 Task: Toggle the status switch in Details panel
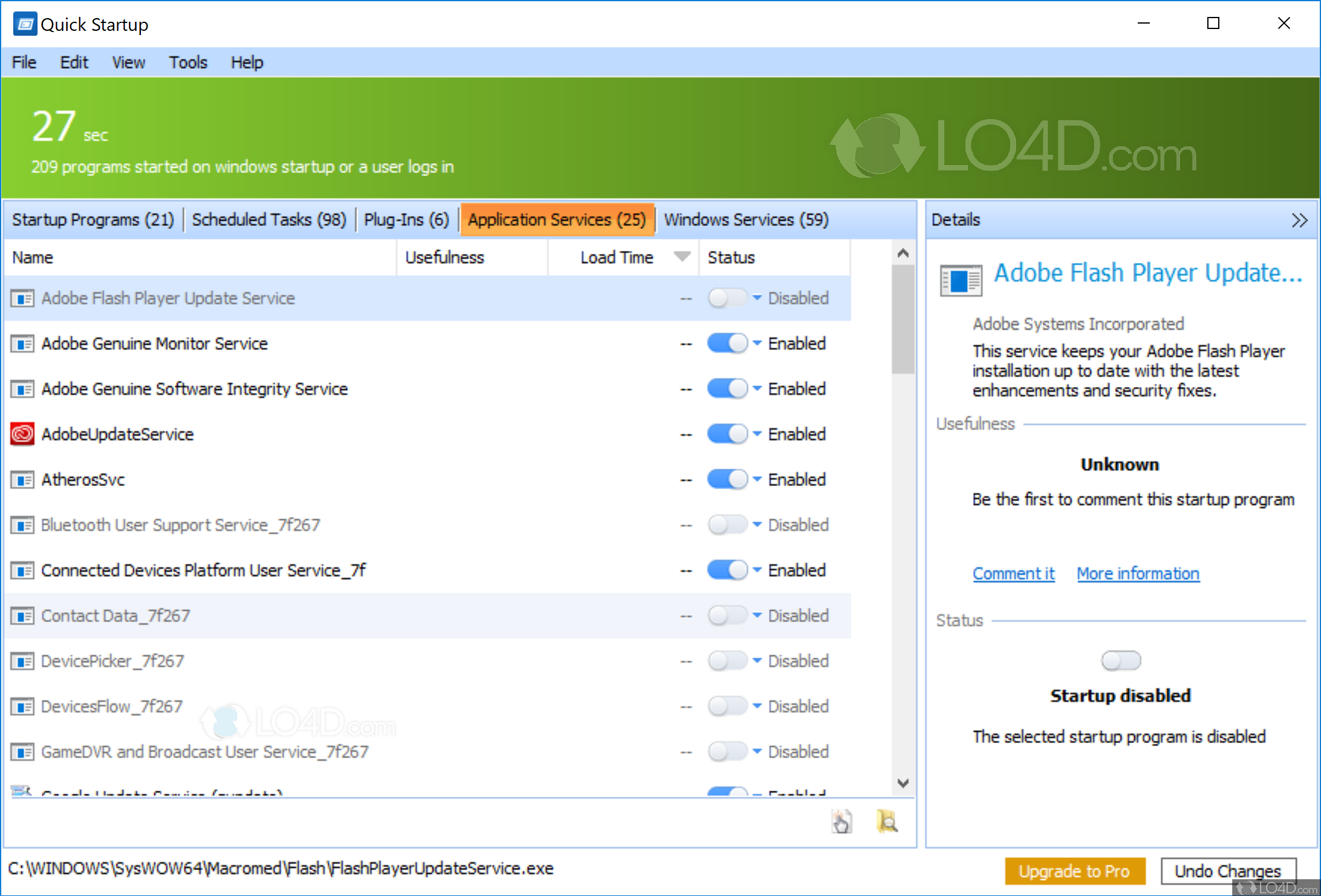pos(1121,661)
